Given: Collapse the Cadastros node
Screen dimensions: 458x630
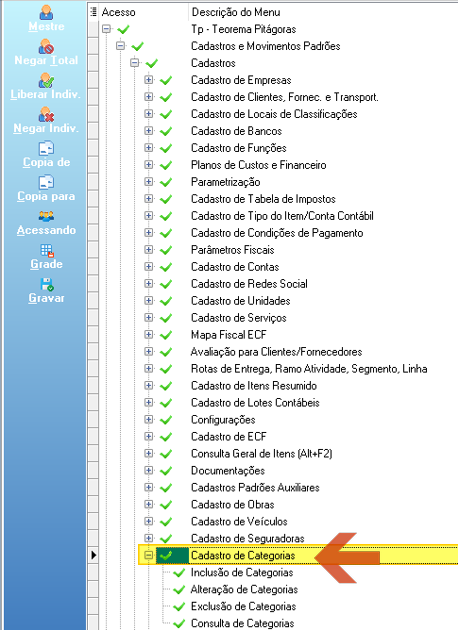Looking at the screenshot, I should pos(135,63).
